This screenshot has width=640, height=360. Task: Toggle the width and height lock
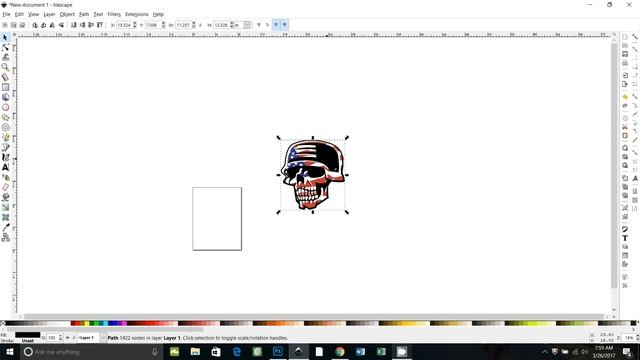[200, 25]
